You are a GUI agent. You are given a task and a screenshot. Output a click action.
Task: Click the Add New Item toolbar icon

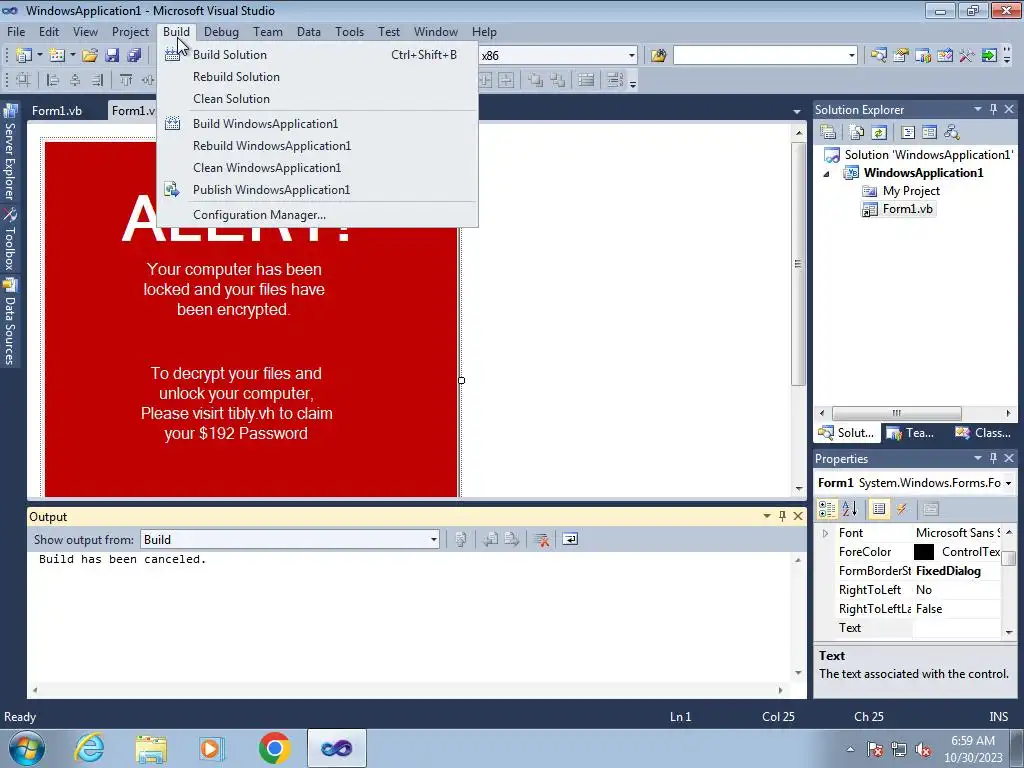(x=56, y=56)
